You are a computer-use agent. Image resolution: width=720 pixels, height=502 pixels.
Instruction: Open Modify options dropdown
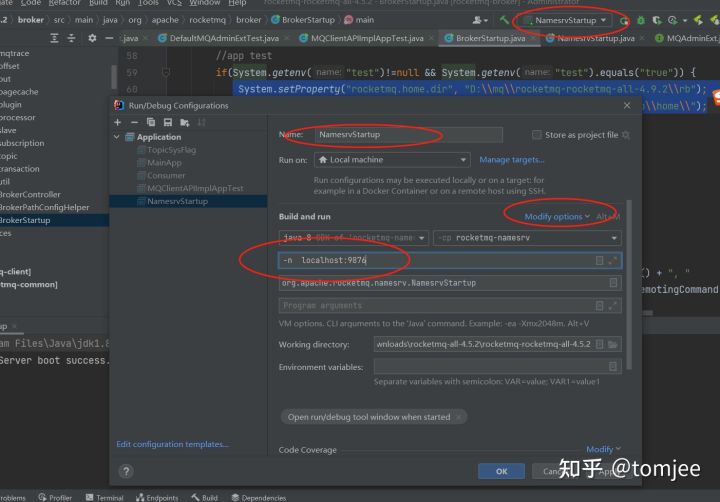[557, 216]
